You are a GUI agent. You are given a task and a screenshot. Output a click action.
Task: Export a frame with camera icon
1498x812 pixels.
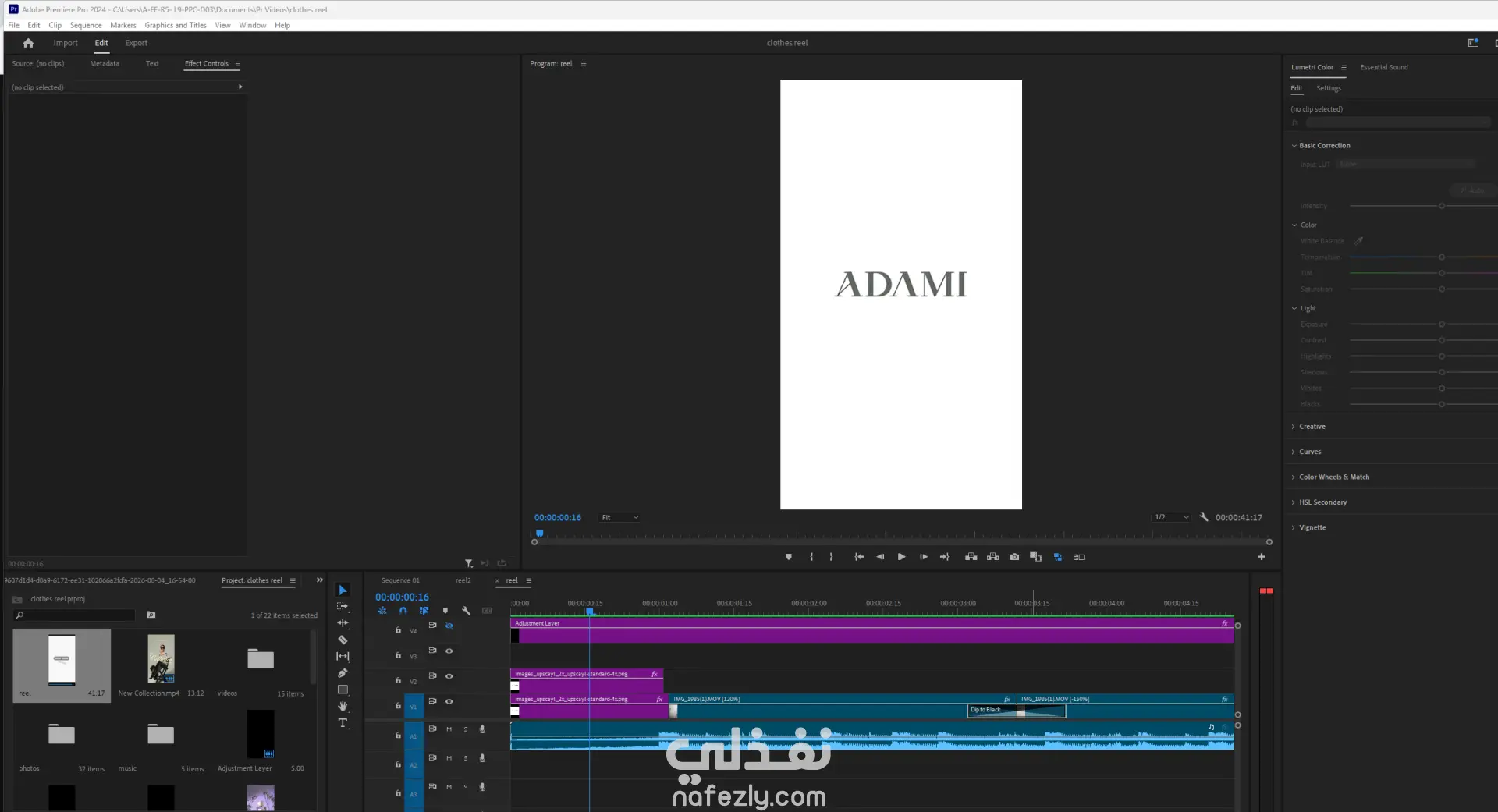pyautogui.click(x=1014, y=557)
